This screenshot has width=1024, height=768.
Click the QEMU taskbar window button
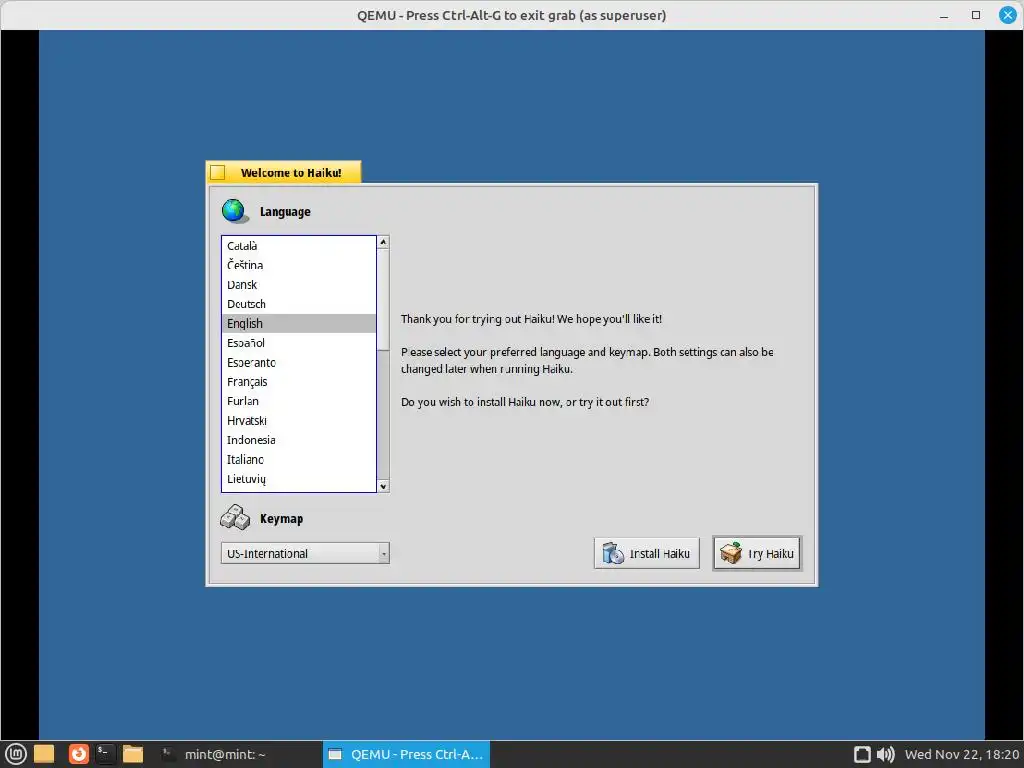pyautogui.click(x=406, y=754)
